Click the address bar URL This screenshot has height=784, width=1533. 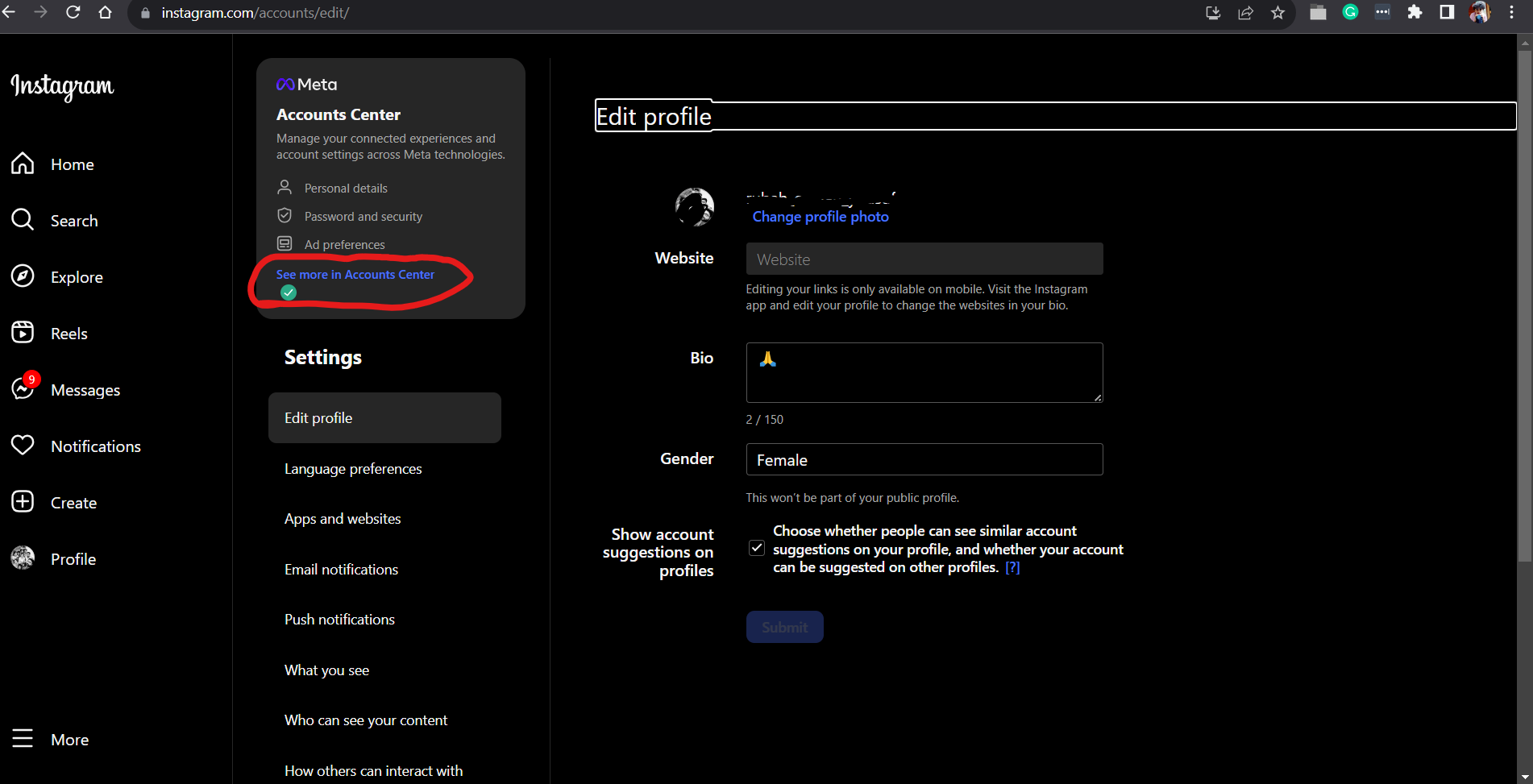[255, 13]
